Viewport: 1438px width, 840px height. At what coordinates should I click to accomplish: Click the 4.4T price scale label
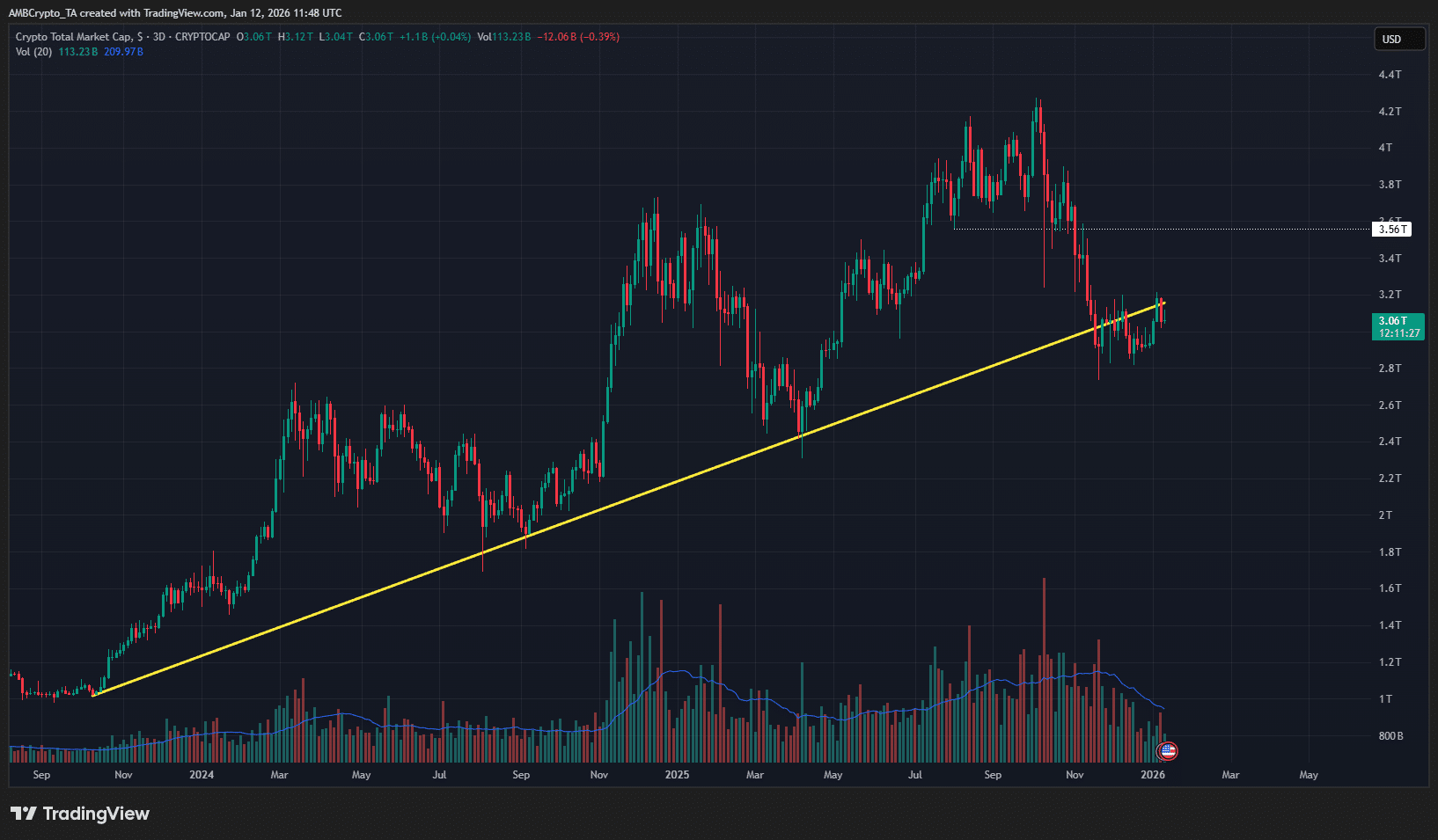(x=1390, y=75)
